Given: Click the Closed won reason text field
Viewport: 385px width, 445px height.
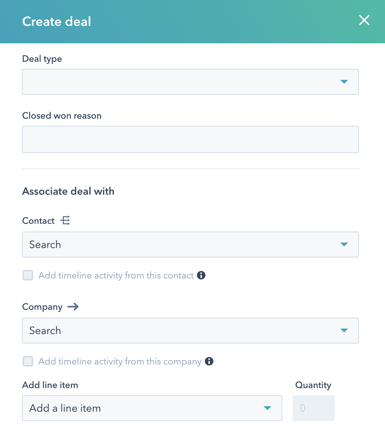Looking at the screenshot, I should coord(190,139).
